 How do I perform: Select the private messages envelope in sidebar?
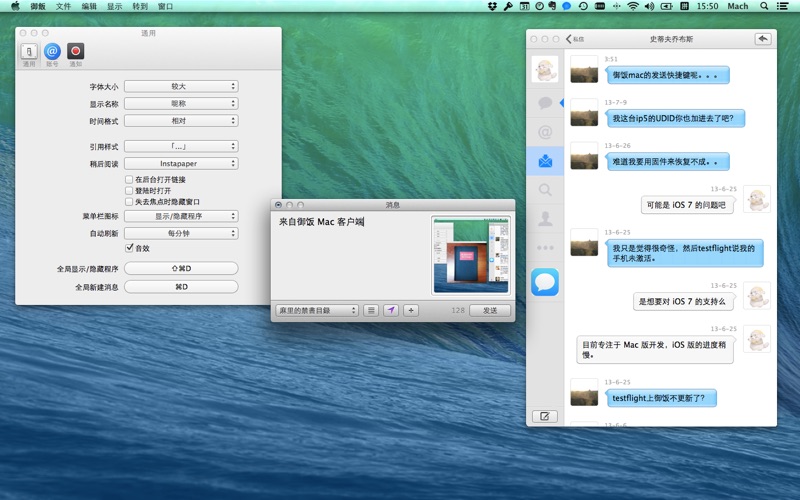[545, 160]
